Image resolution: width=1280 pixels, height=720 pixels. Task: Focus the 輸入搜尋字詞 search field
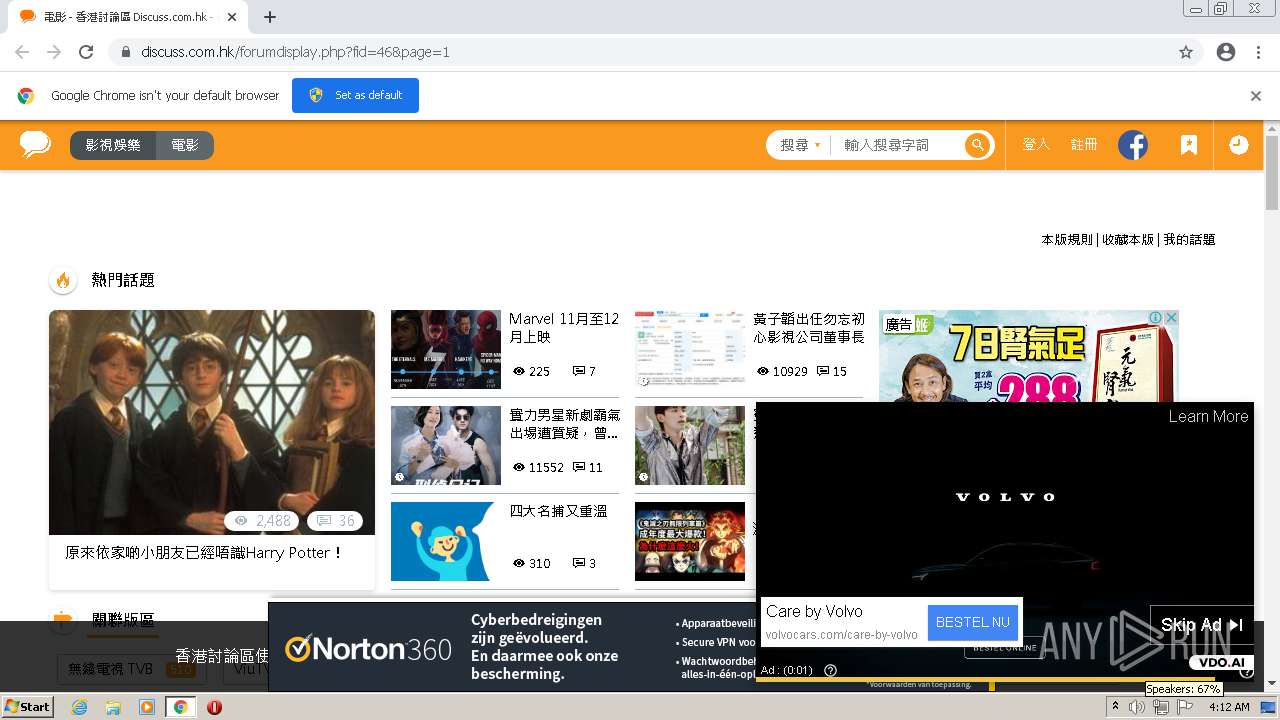(x=896, y=145)
